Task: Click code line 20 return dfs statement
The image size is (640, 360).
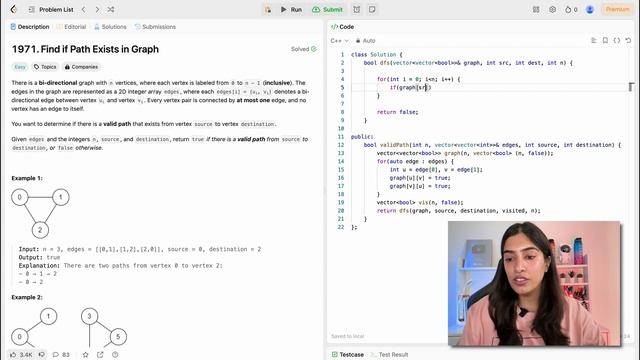Action: 458,211
